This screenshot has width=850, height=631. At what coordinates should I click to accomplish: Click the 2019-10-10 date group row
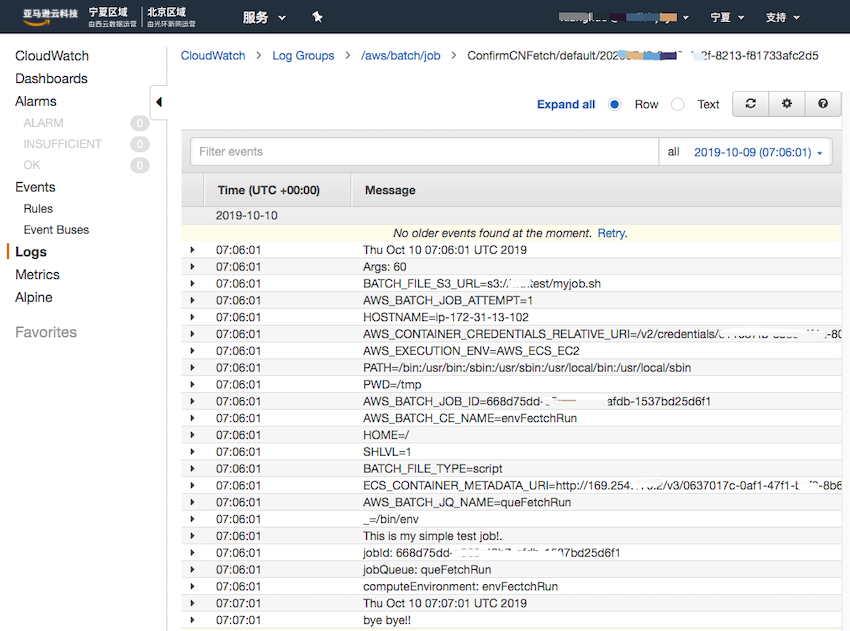[512, 215]
